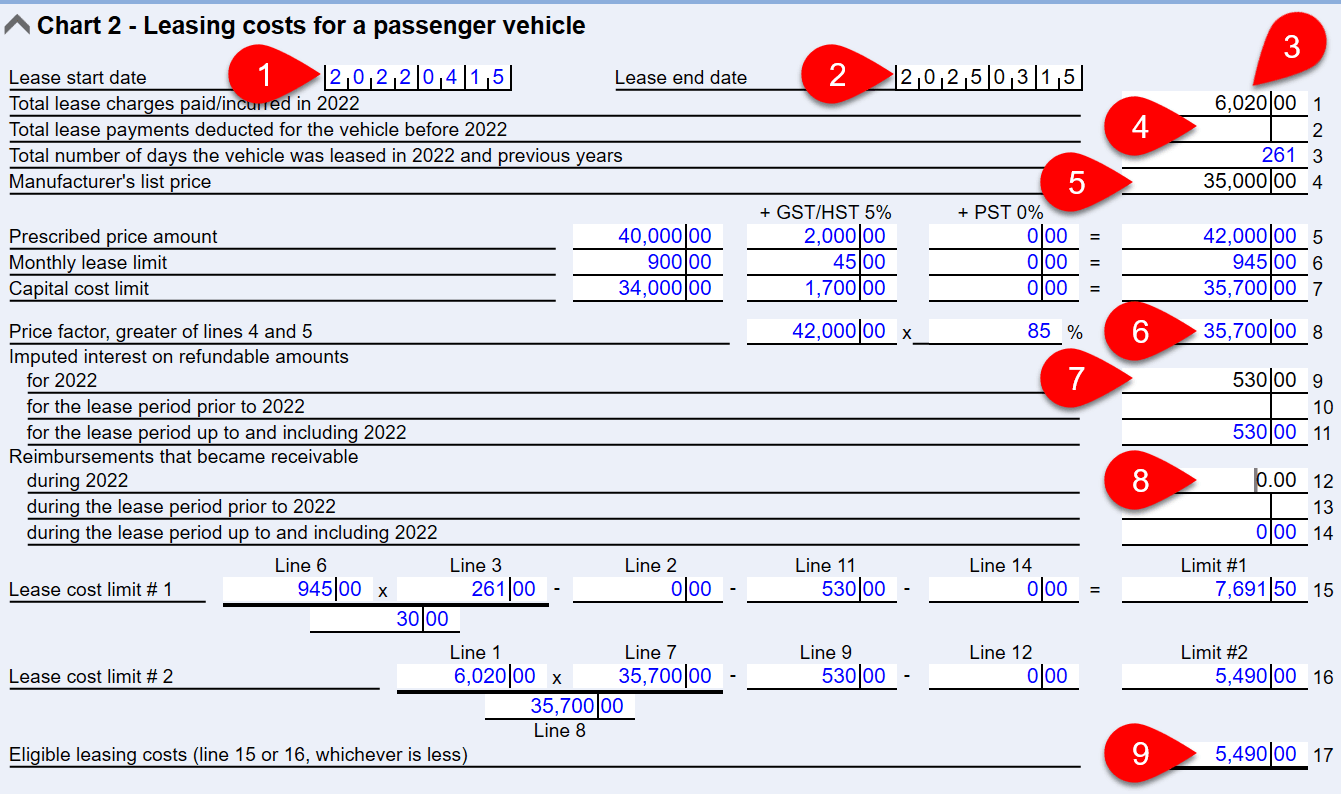Click the 1,700 GST/HST capital cost cell
The width and height of the screenshot is (1341, 794).
coord(821,288)
